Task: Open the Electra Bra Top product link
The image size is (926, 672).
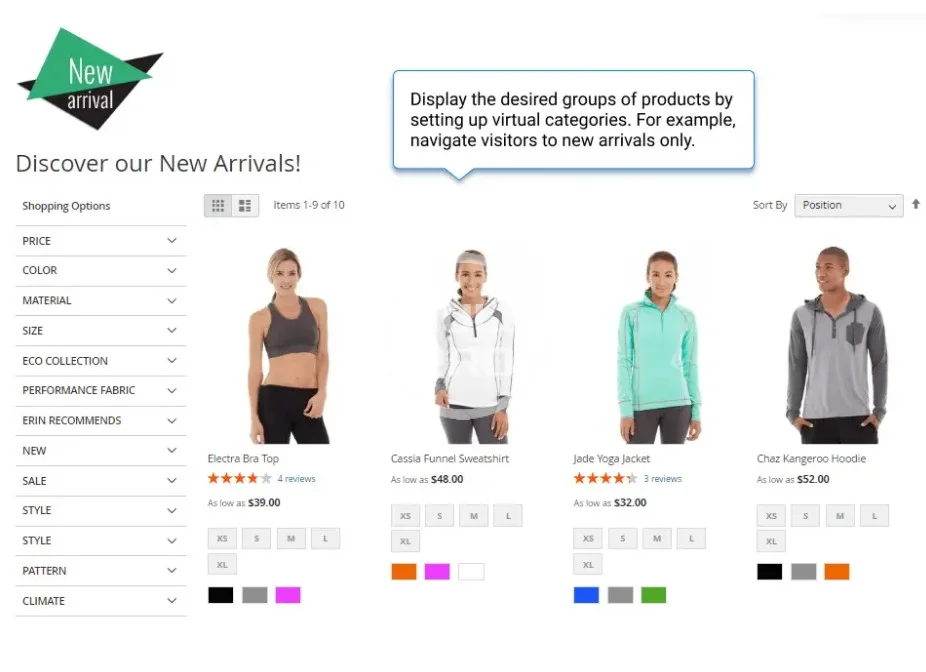Action: (243, 459)
